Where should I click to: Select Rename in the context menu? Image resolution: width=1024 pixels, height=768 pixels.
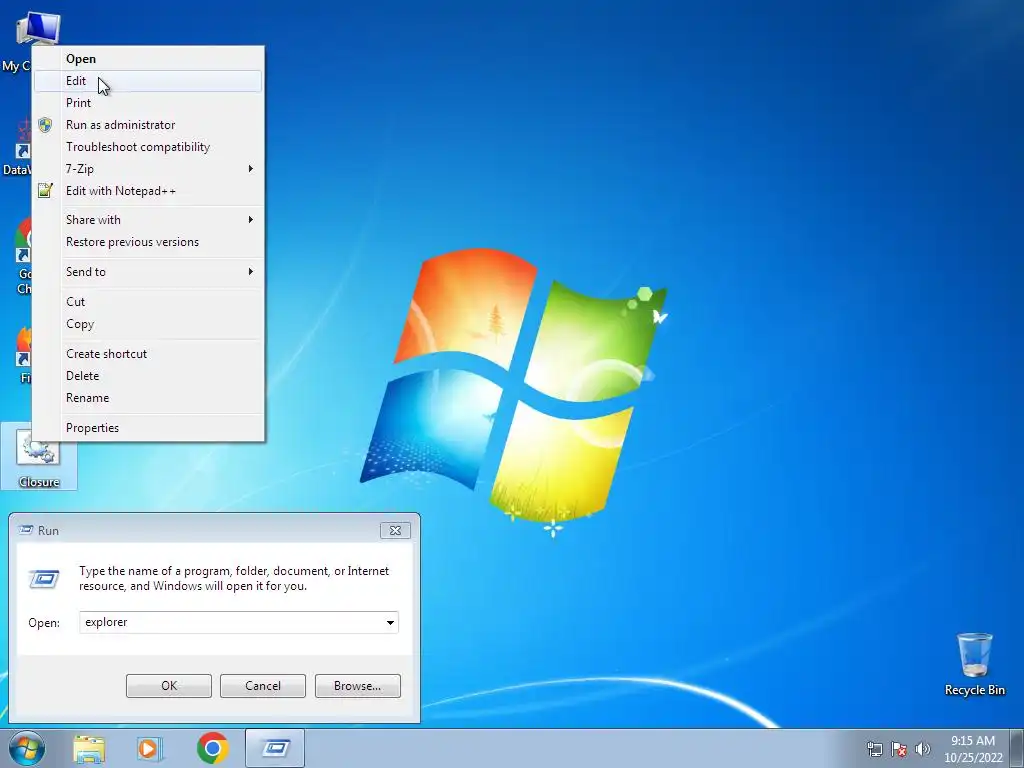[x=148, y=398]
